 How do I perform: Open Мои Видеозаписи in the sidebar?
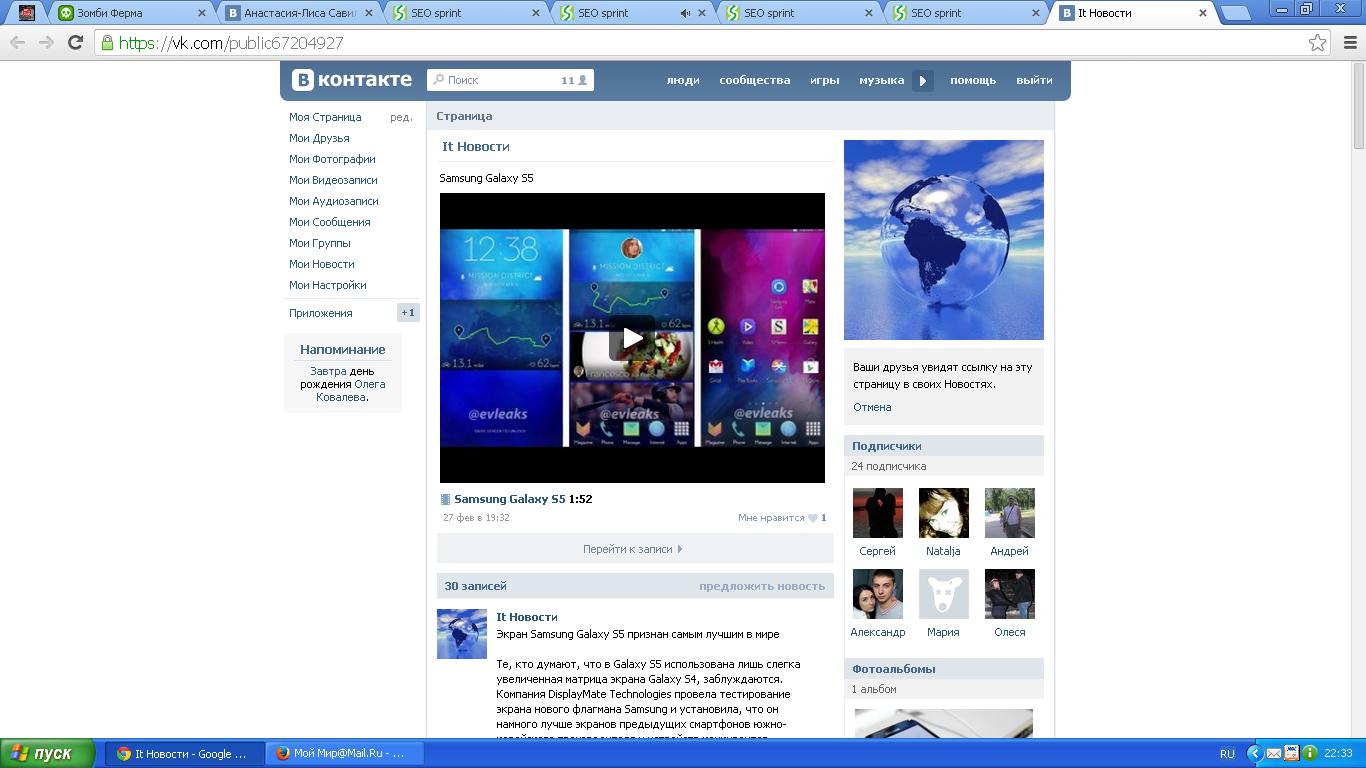(x=333, y=180)
